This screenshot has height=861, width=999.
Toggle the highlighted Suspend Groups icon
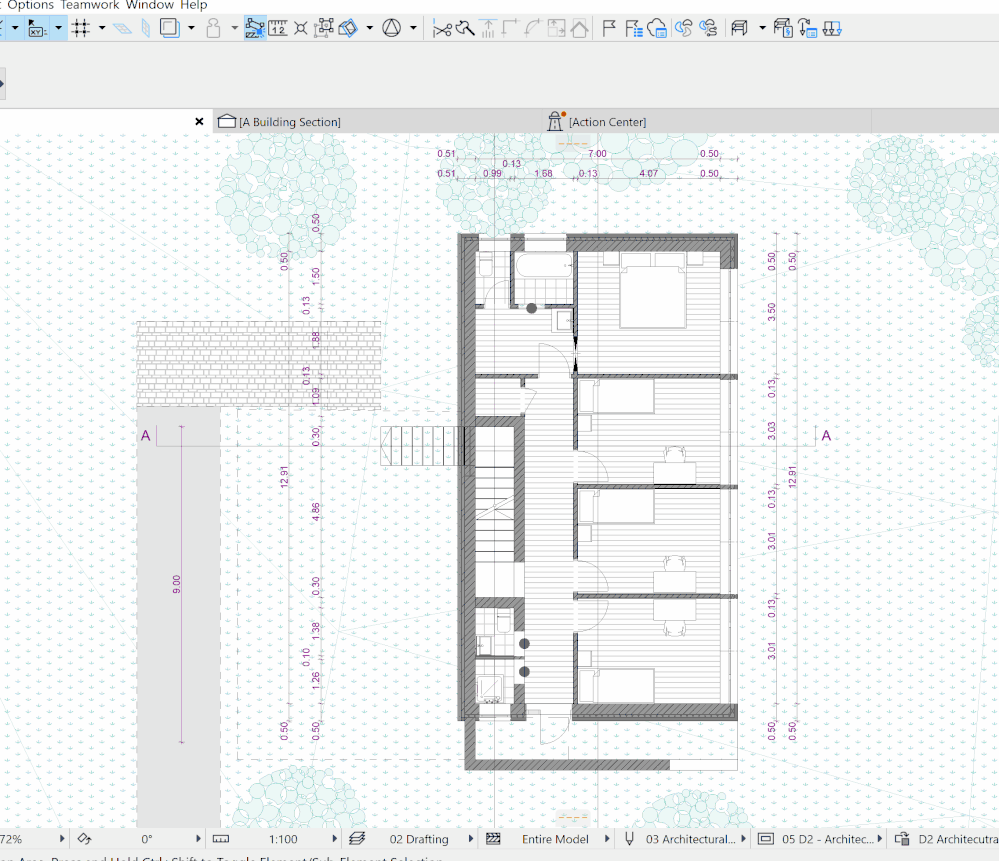click(x=254, y=29)
